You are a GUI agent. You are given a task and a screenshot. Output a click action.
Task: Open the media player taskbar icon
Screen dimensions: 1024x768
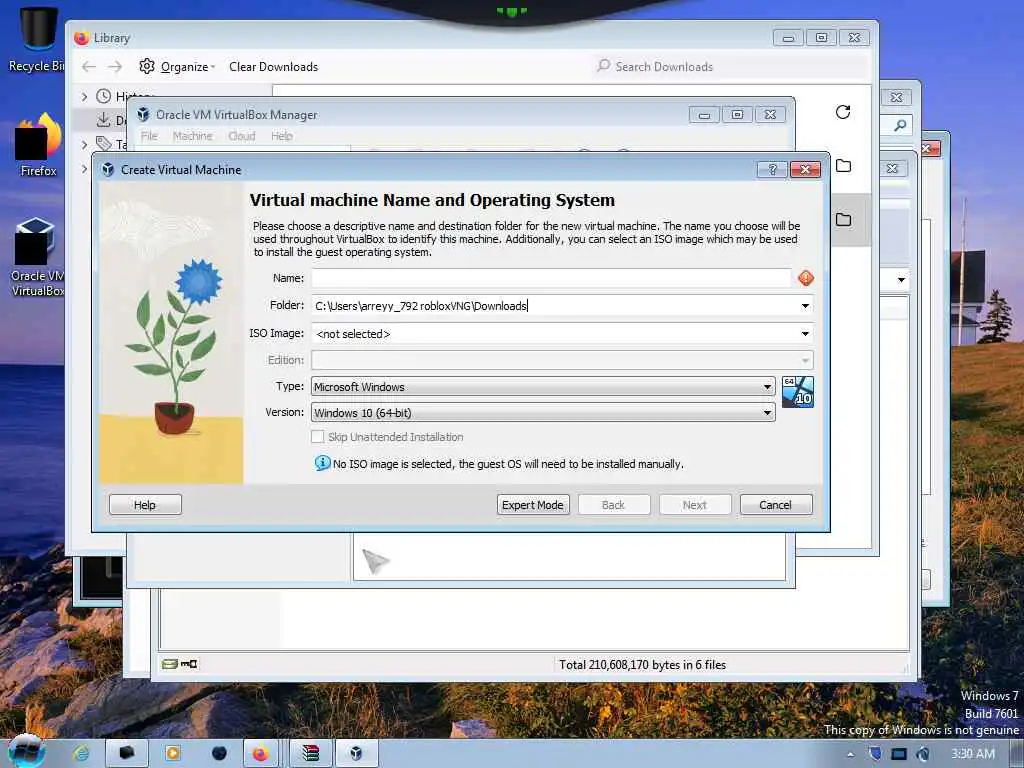[173, 754]
